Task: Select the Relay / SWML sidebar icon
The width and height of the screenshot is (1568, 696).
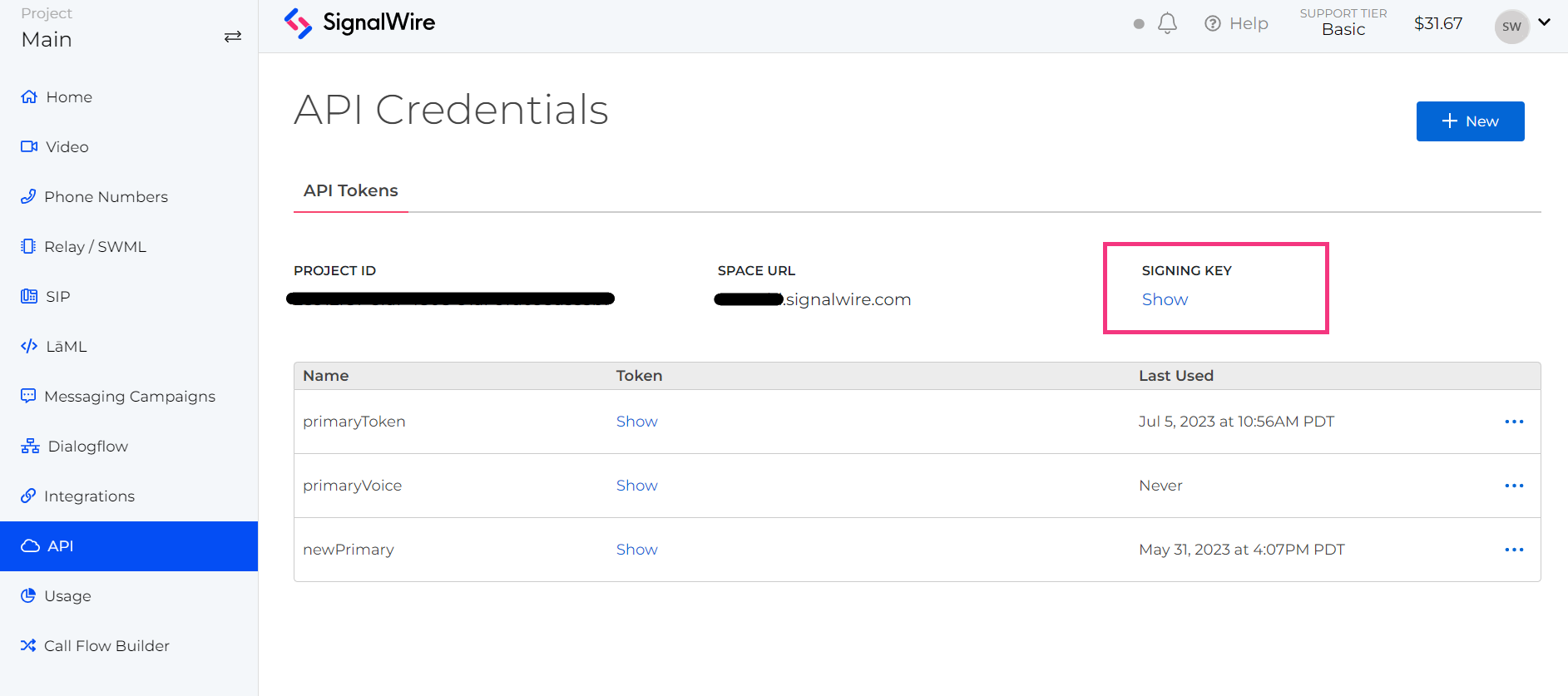Action: pyautogui.click(x=29, y=246)
